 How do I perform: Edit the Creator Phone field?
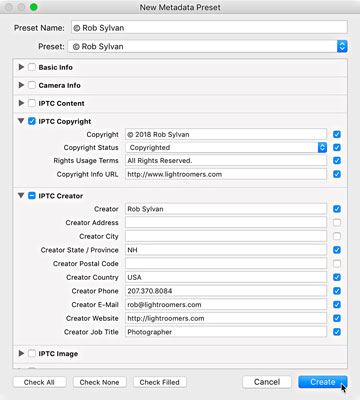click(226, 291)
